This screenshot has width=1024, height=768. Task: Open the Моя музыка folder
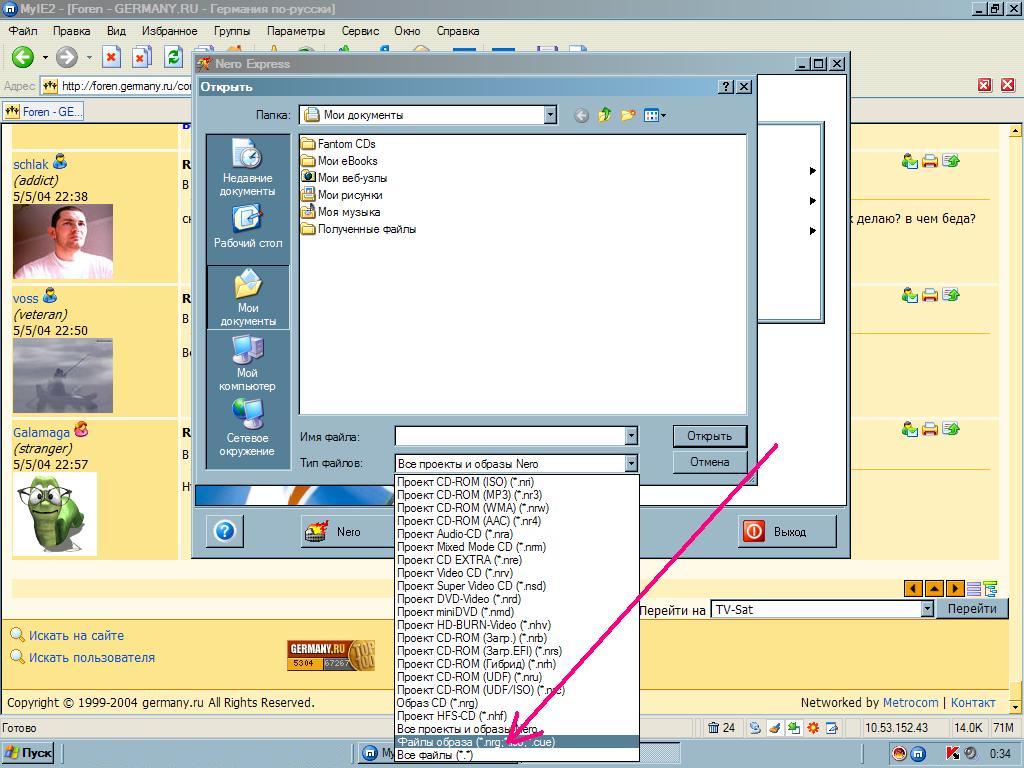(341, 212)
